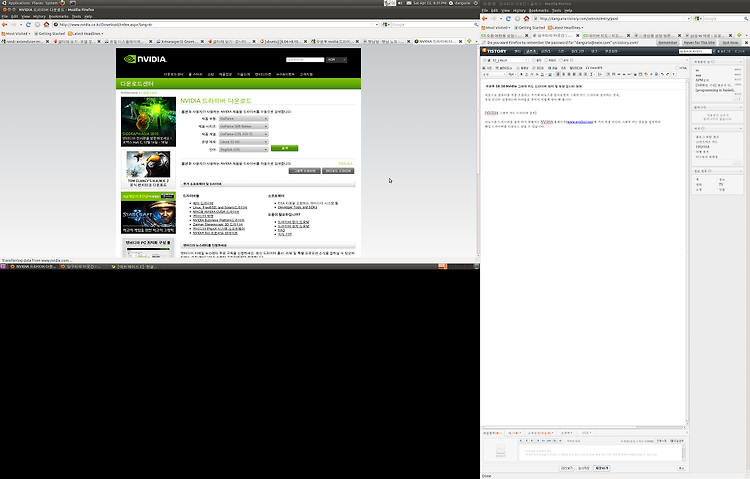Click the Ubuntu logo beside Applications menu

[4, 3]
